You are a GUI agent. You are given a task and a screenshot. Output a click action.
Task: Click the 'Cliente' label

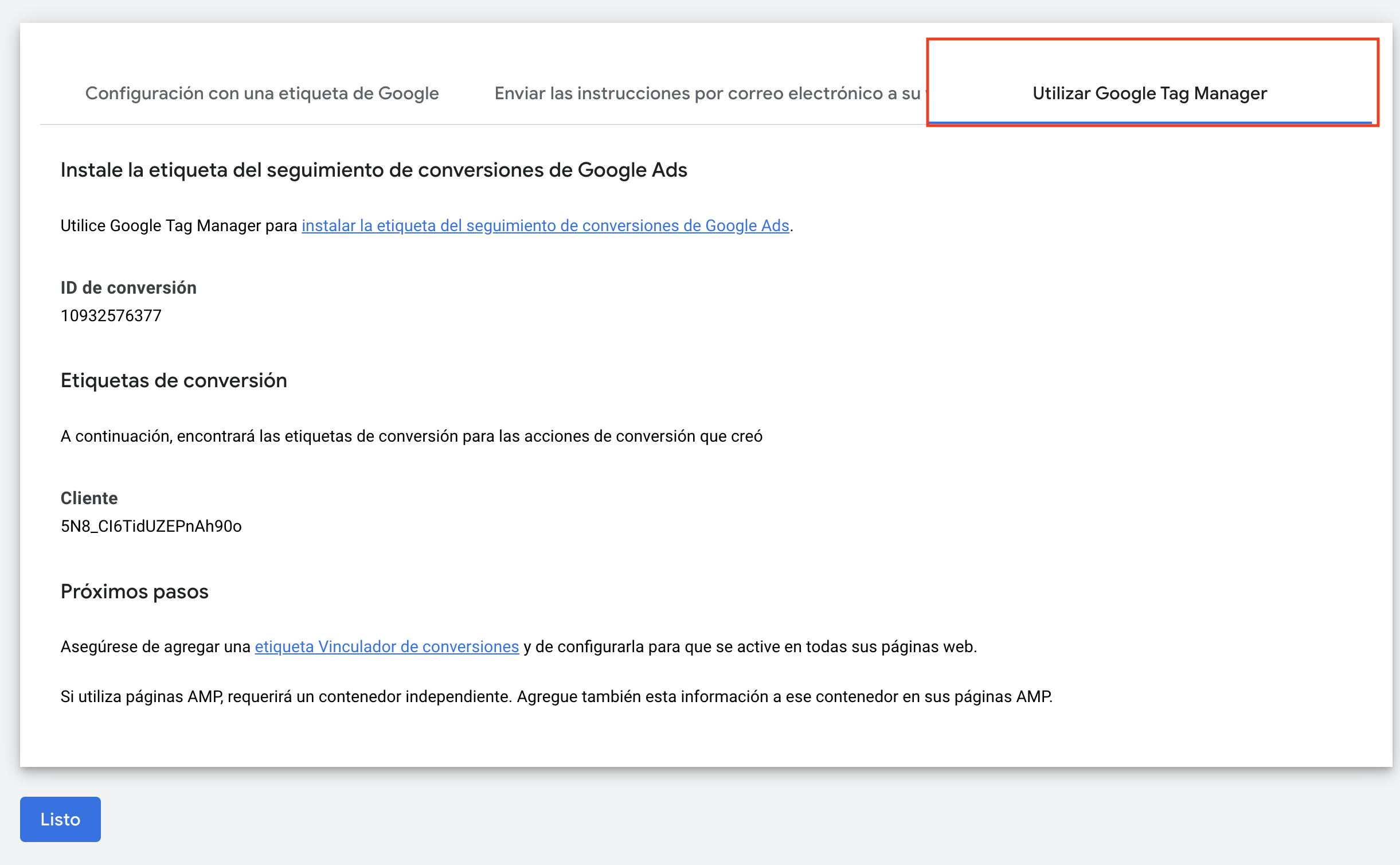point(89,498)
